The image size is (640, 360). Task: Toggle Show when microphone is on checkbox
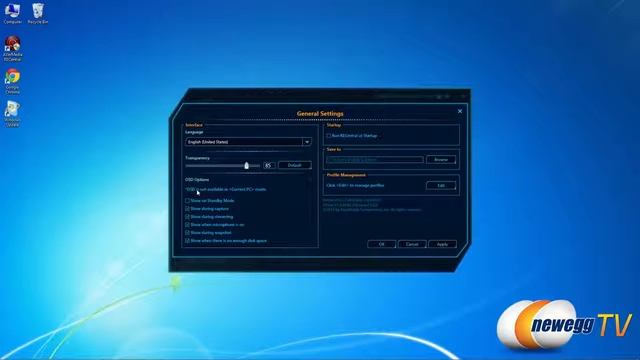[187, 224]
